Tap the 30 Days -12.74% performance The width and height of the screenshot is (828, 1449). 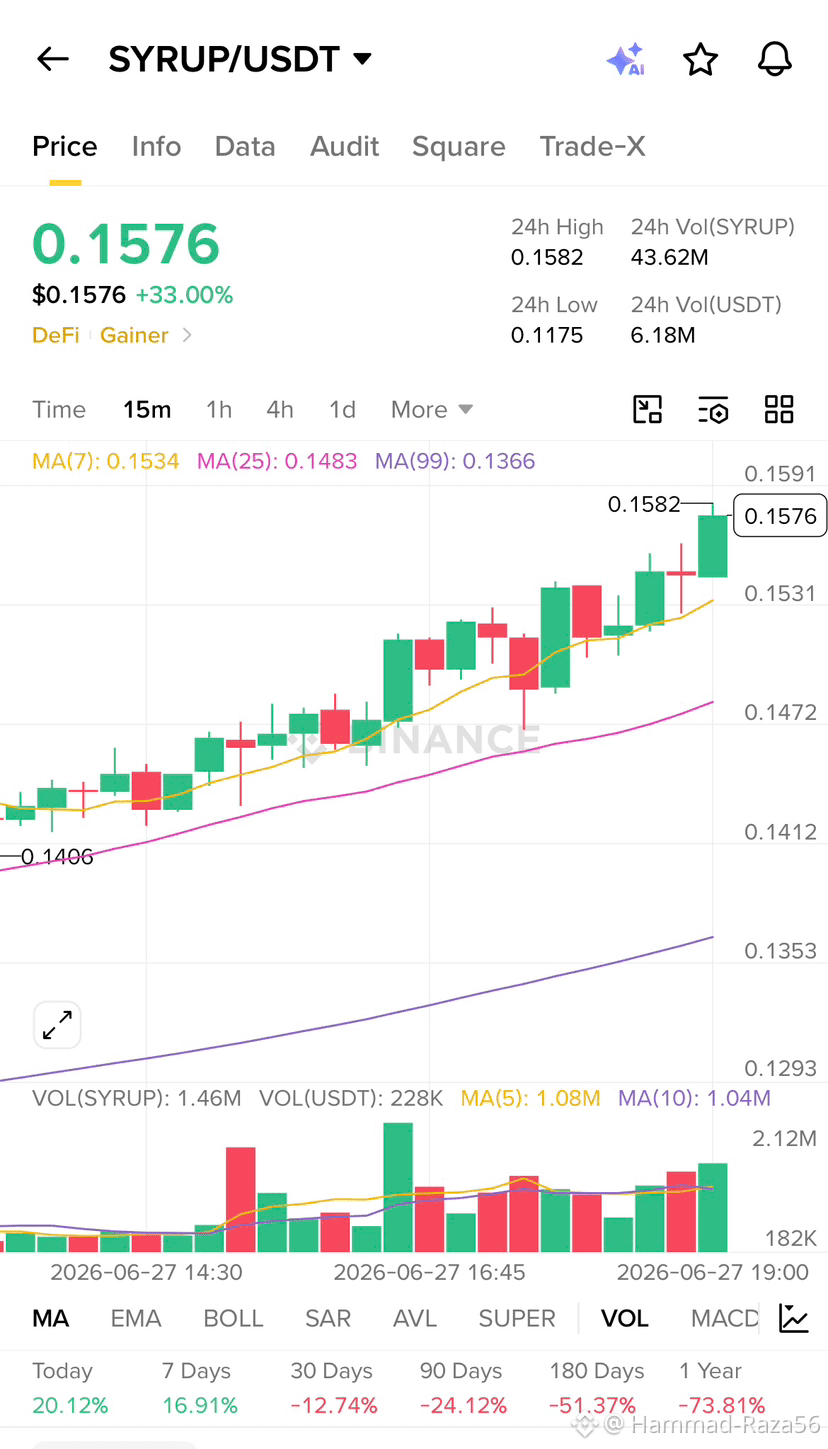[334, 1388]
